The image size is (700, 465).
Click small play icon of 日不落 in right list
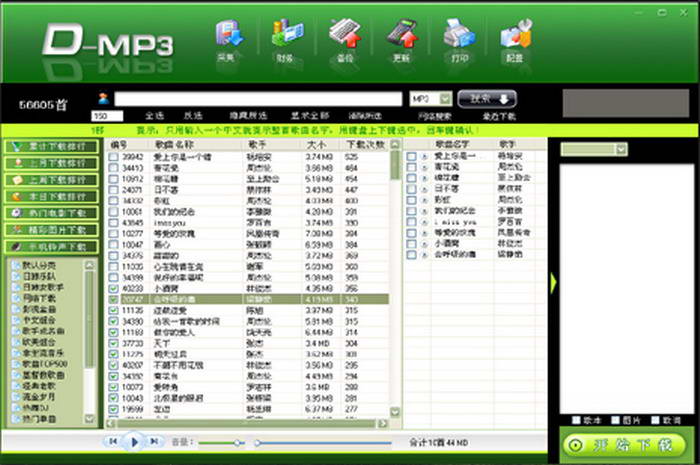424,189
